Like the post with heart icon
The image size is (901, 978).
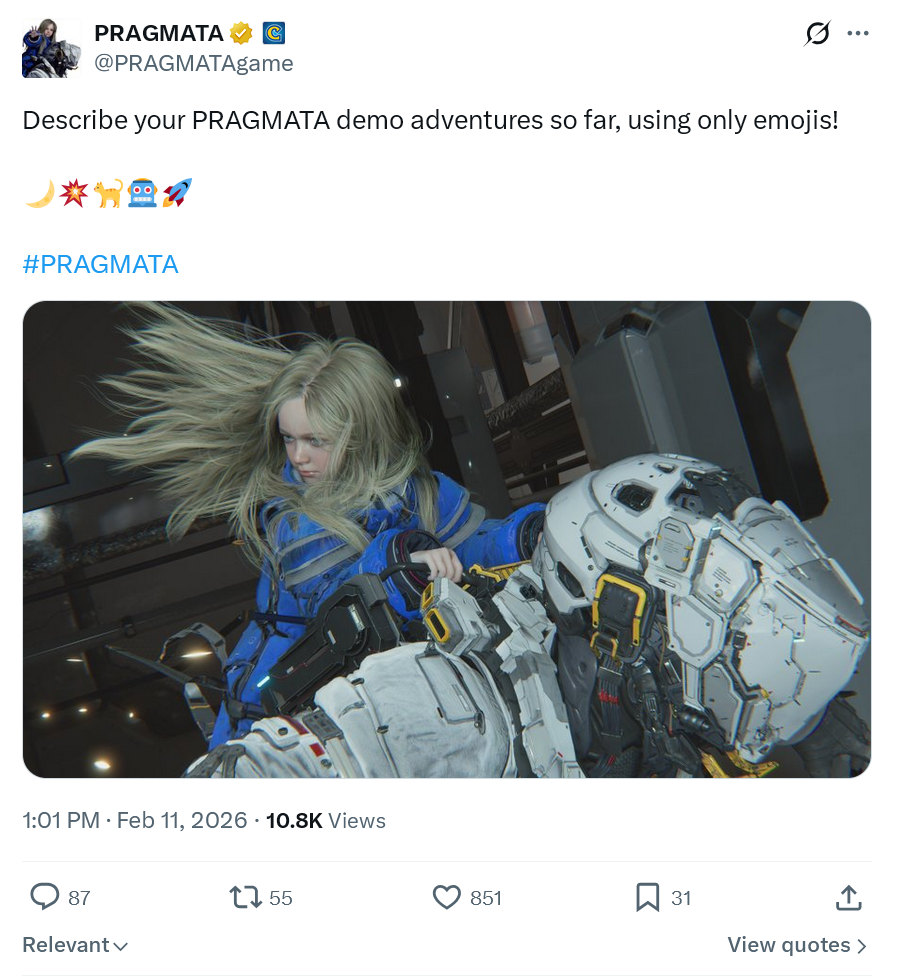pyautogui.click(x=446, y=898)
